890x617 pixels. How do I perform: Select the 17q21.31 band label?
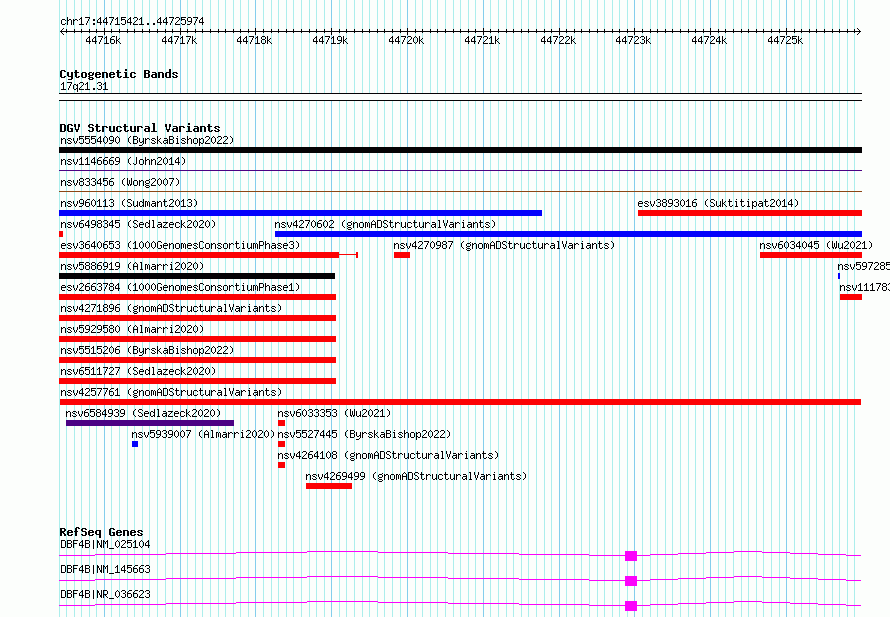point(84,86)
